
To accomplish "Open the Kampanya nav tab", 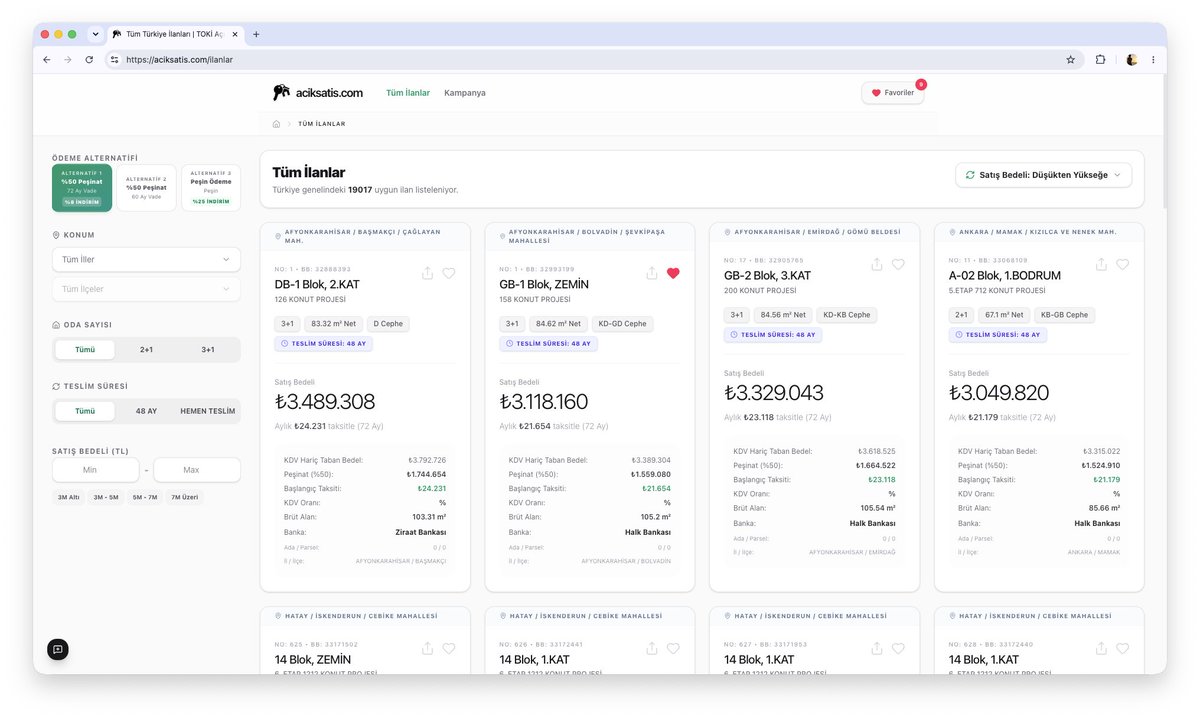I will point(465,93).
